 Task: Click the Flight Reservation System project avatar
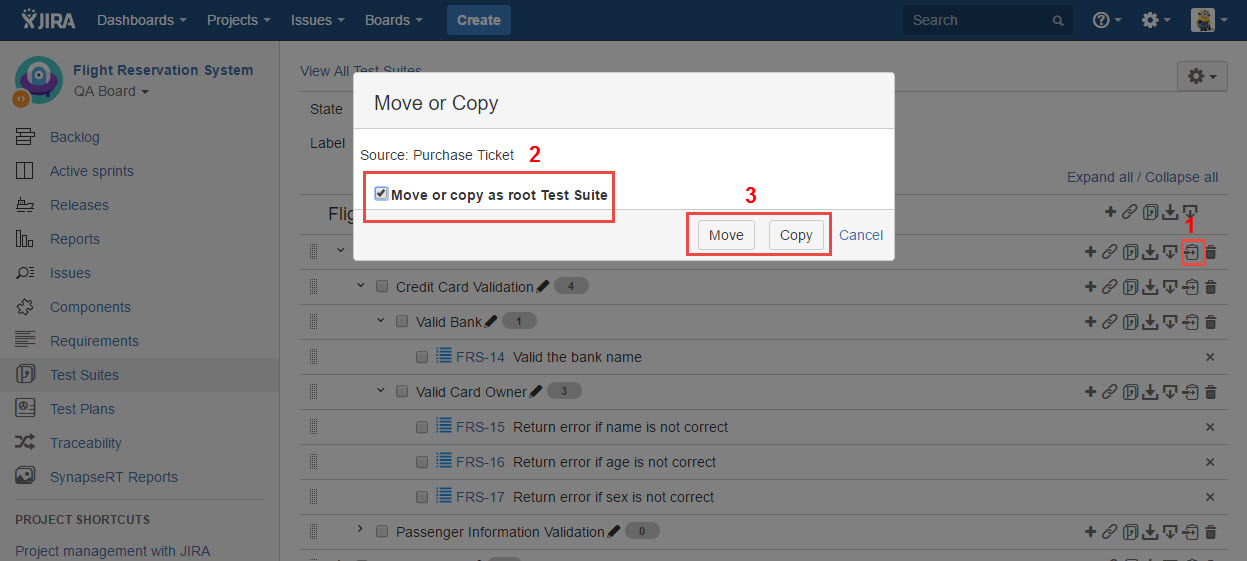(x=38, y=80)
